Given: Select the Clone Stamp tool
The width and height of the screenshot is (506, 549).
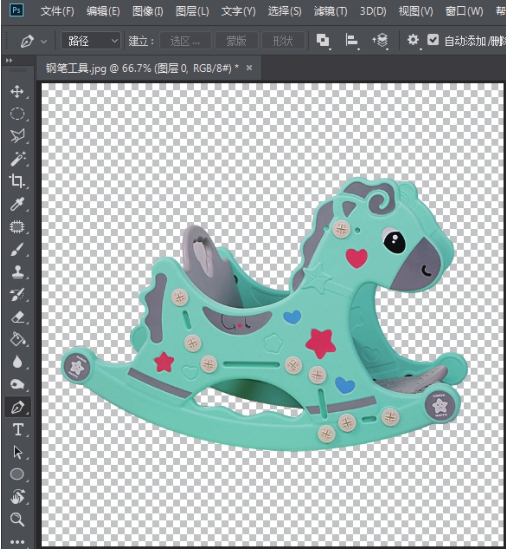Looking at the screenshot, I should click(x=17, y=272).
